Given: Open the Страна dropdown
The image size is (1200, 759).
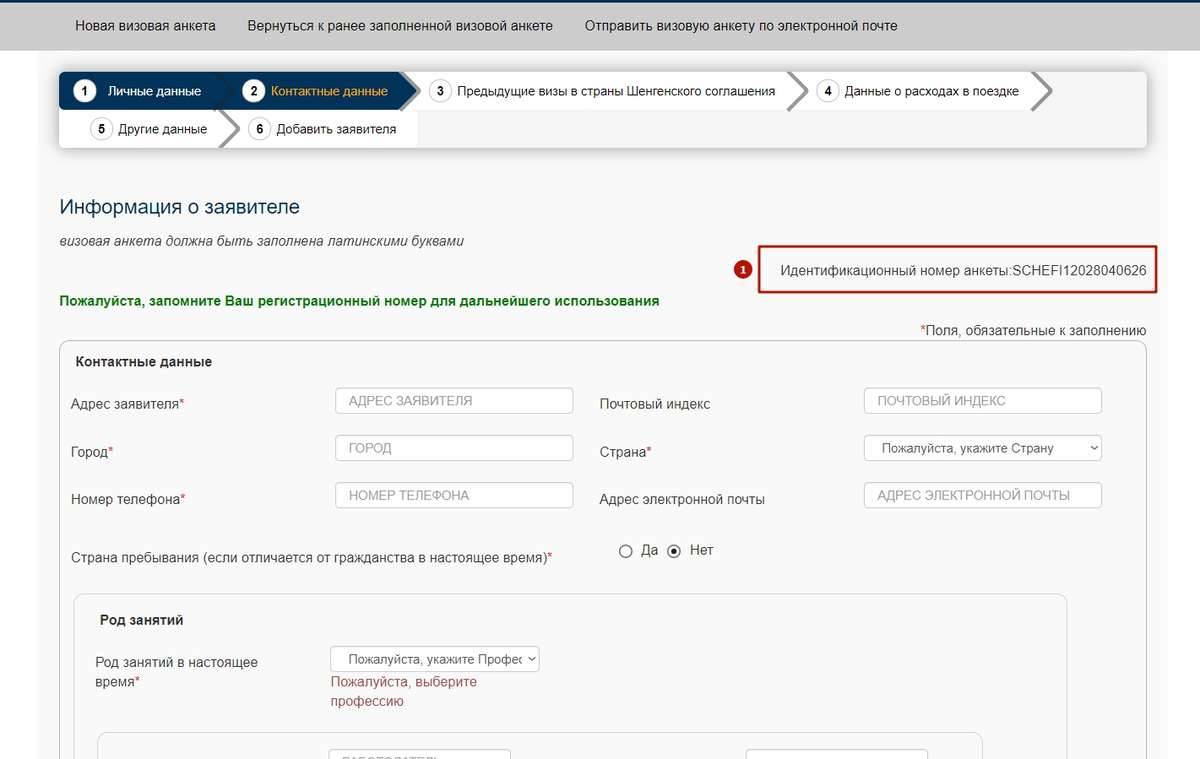Looking at the screenshot, I should click(982, 448).
